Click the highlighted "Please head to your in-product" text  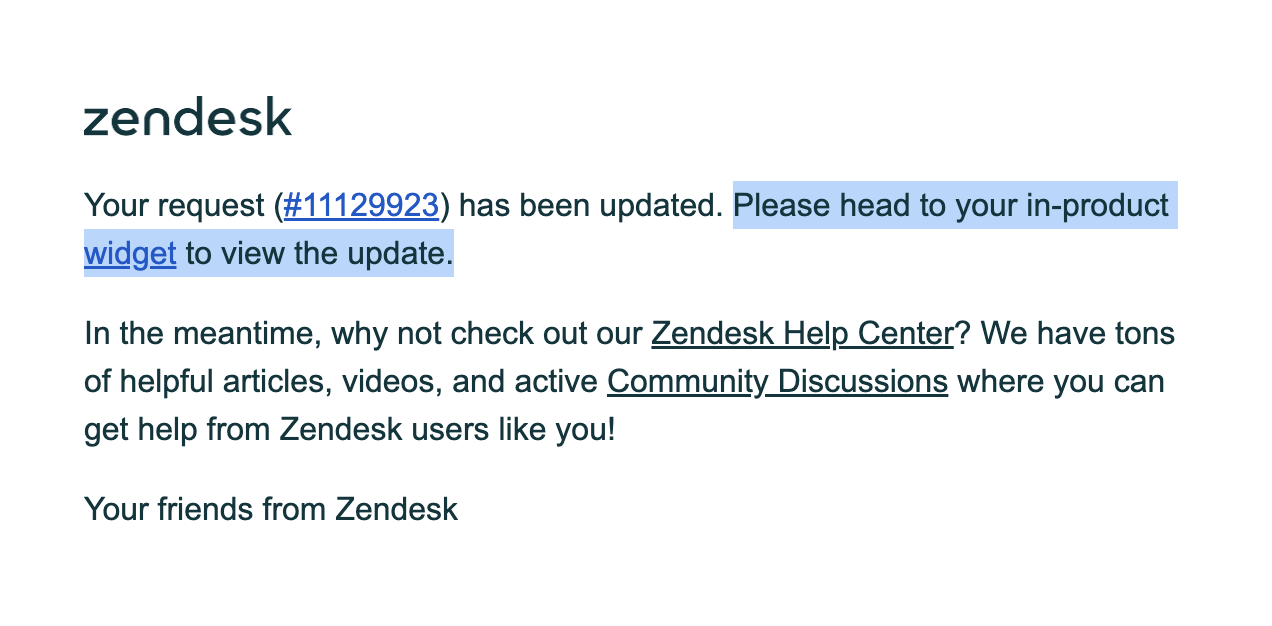click(x=950, y=206)
